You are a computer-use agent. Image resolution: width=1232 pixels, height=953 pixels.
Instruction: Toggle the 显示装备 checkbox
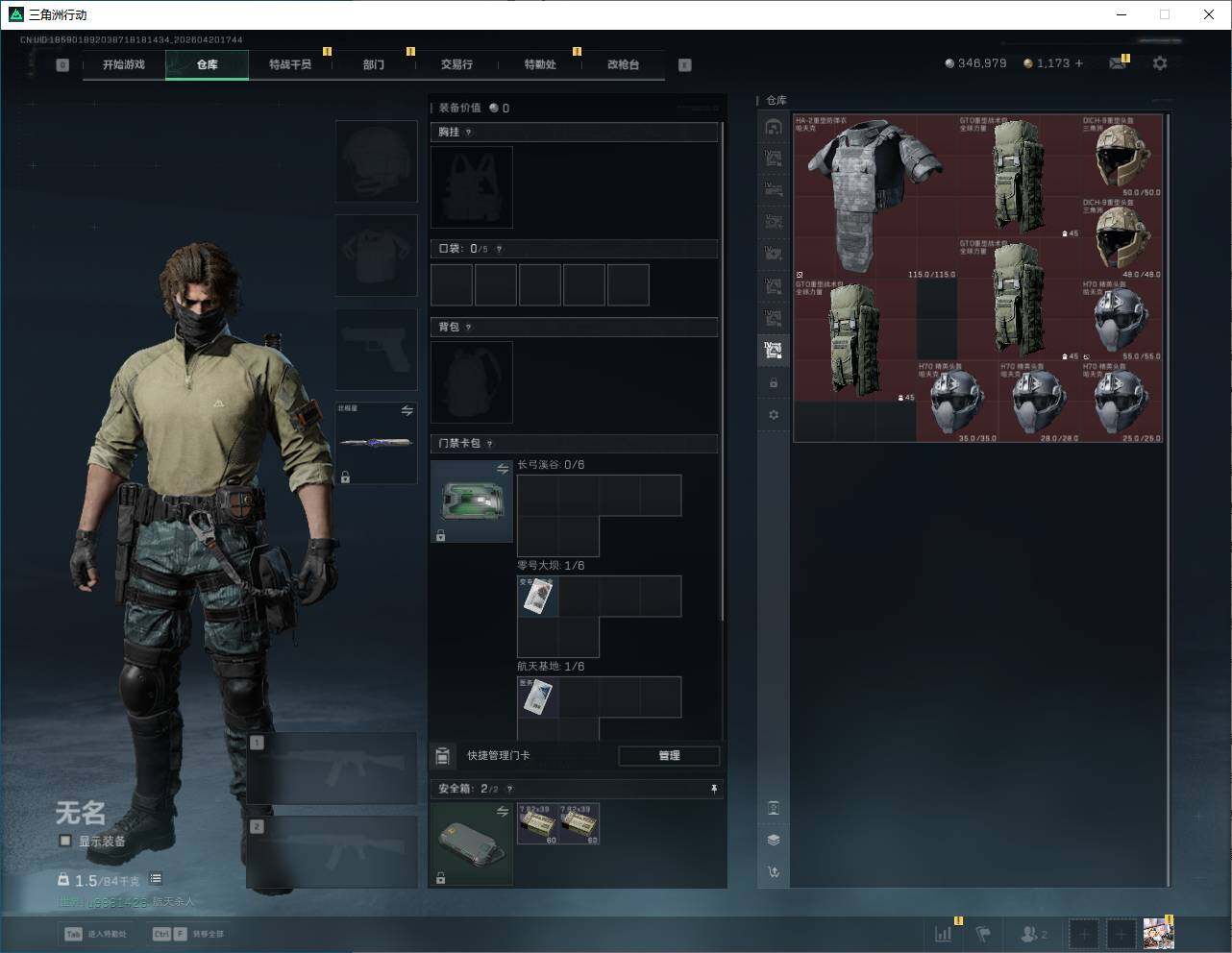click(65, 841)
